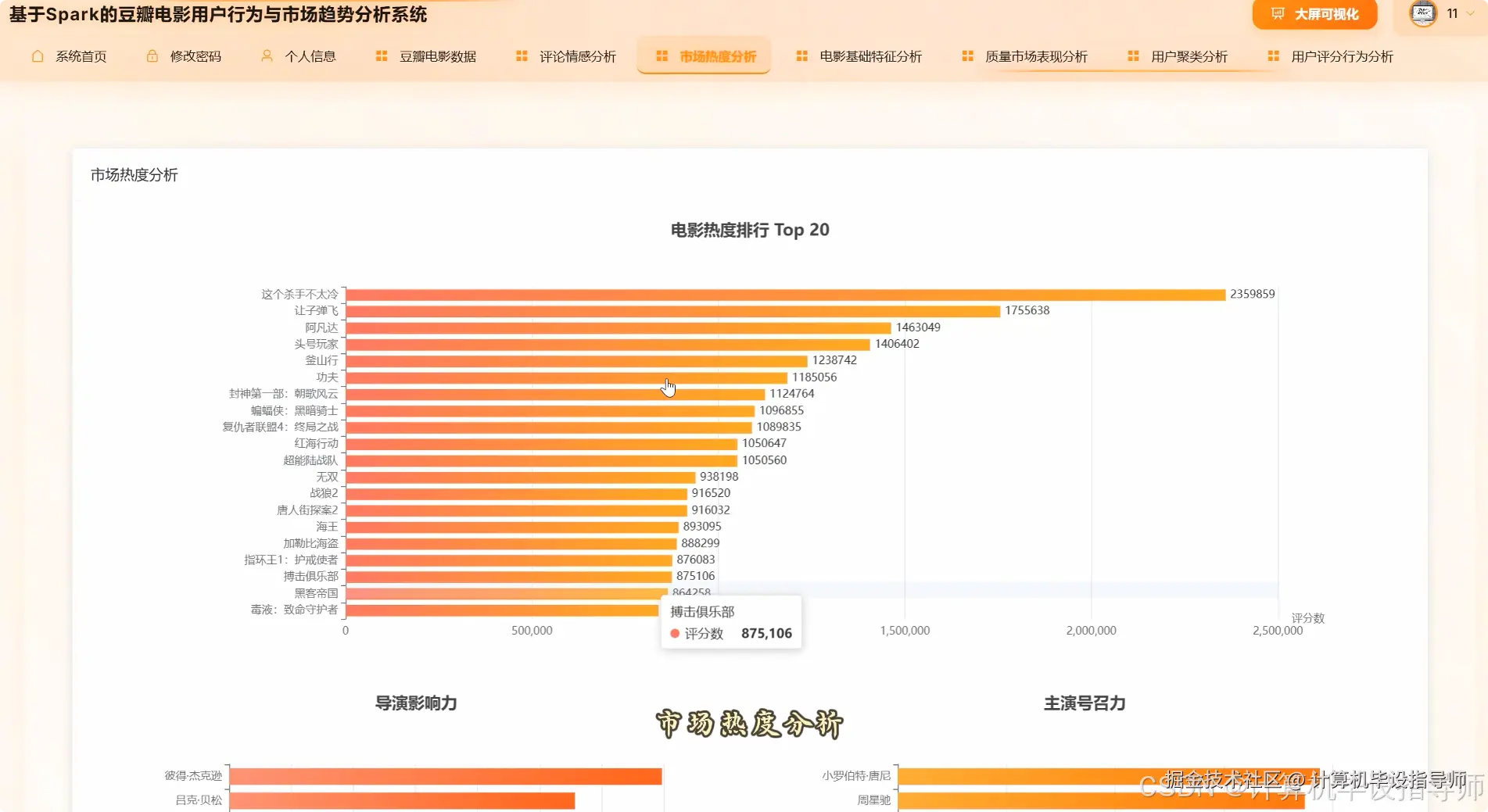
Task: Click the grid icon beside 用户评分行为分析
Action: (x=1273, y=56)
